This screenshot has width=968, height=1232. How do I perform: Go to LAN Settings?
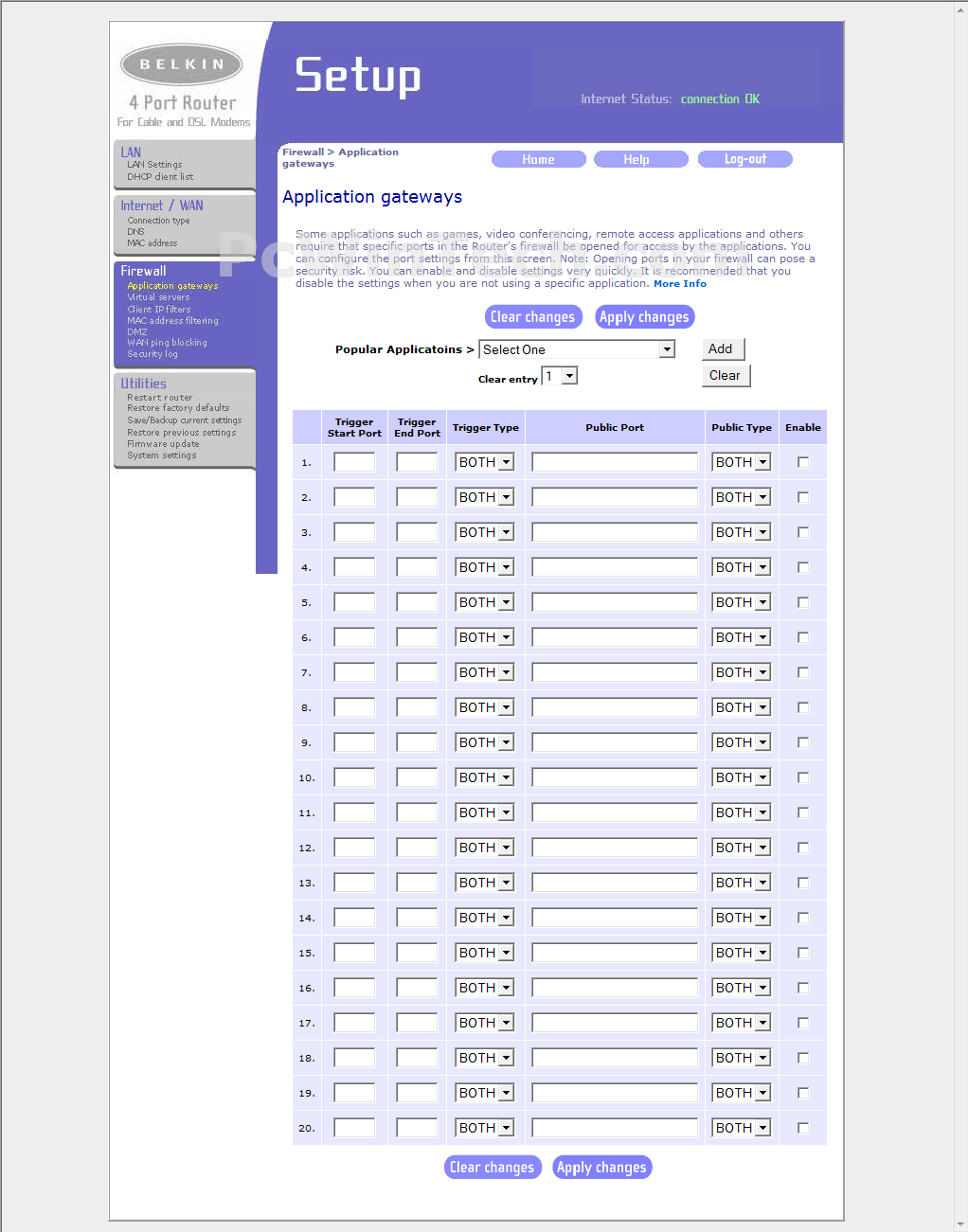[154, 165]
